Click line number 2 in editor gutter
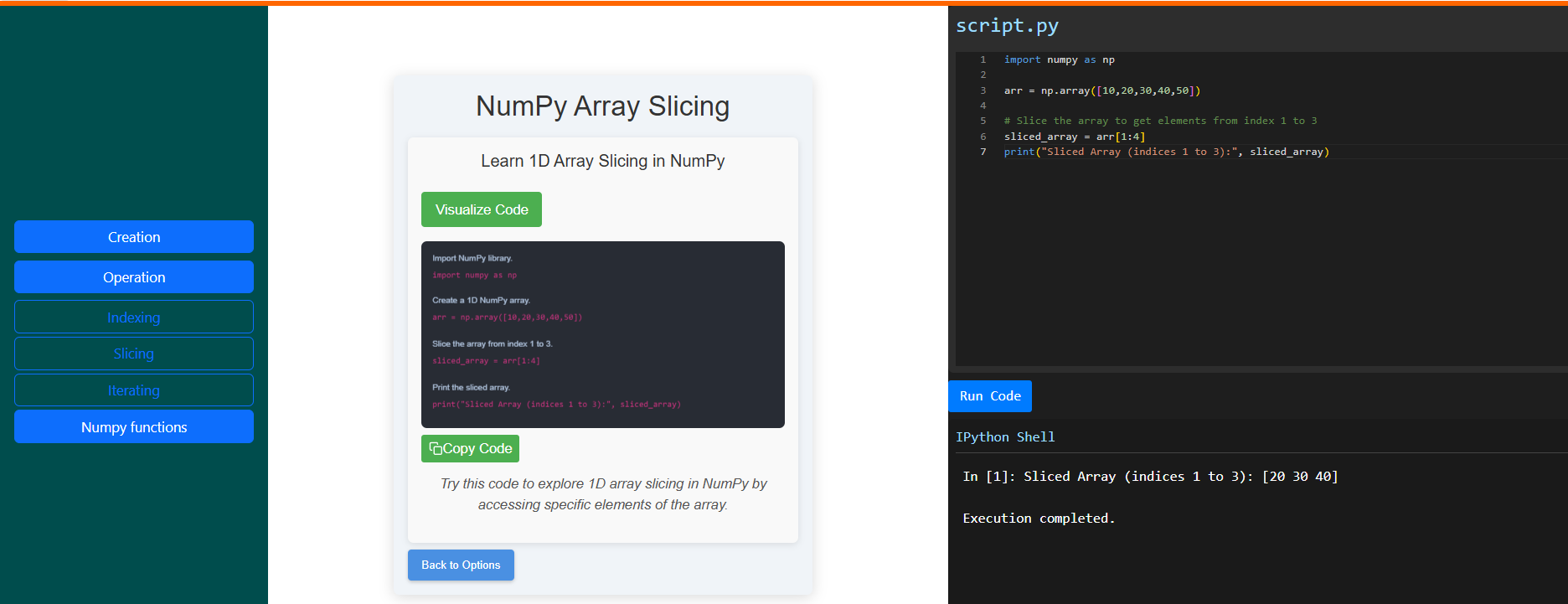Screen dimensions: 1568x604 [x=983, y=75]
